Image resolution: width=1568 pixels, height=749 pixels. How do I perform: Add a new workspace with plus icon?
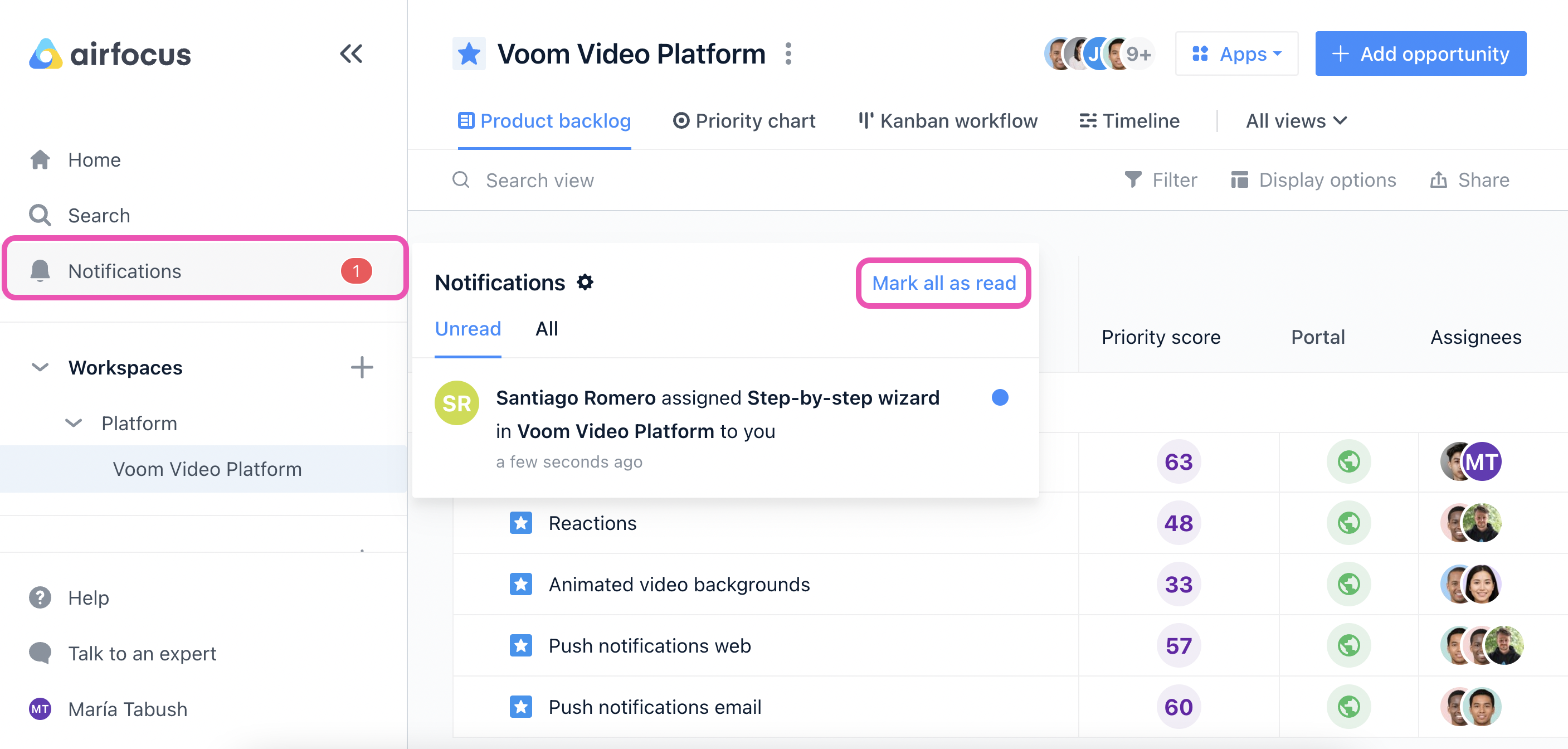pyautogui.click(x=362, y=367)
